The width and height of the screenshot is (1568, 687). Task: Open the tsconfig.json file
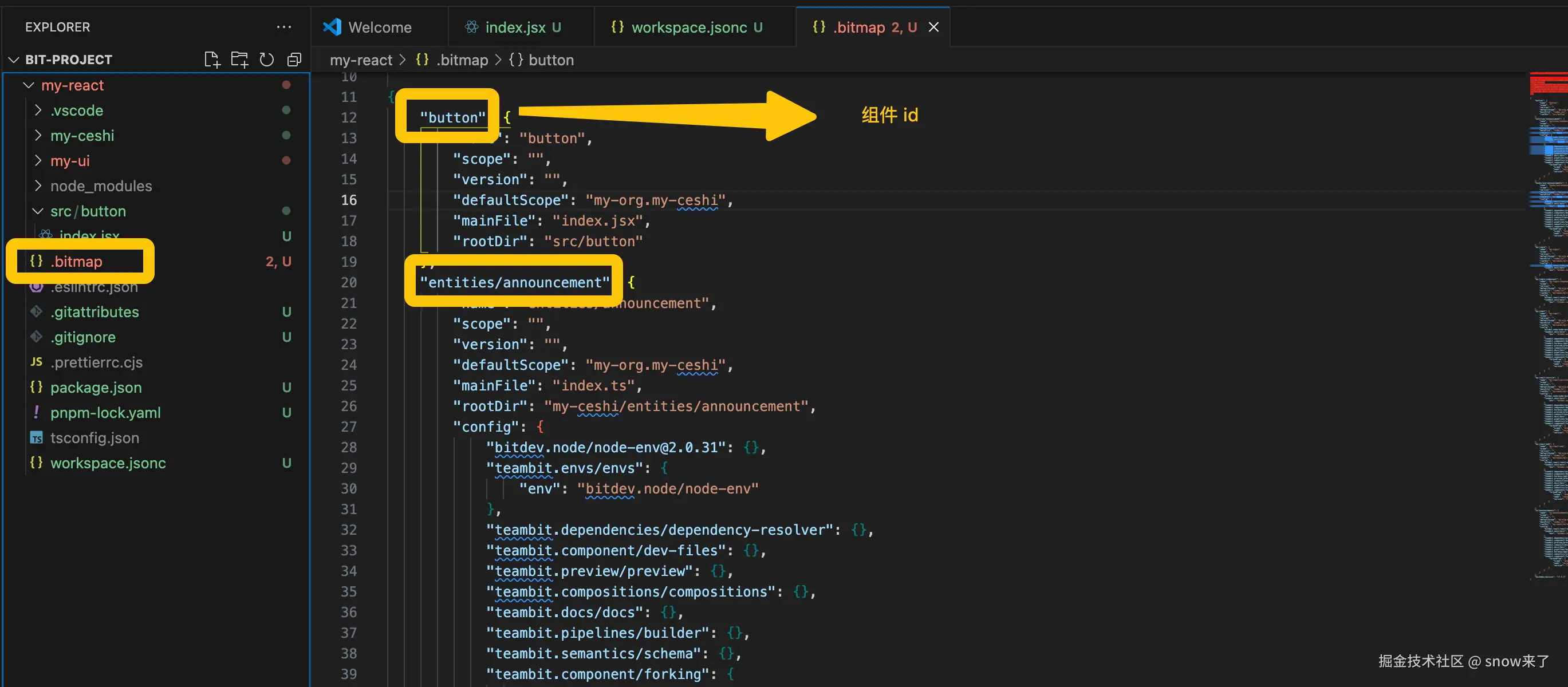tap(94, 437)
